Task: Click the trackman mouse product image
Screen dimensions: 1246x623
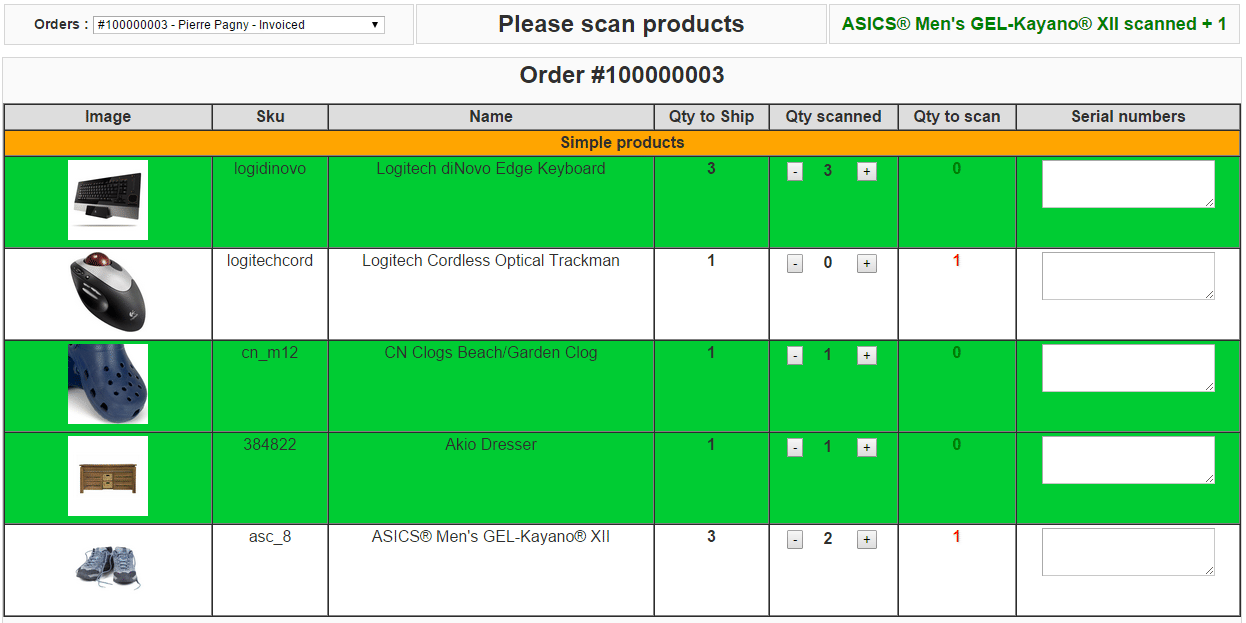Action: [x=108, y=292]
